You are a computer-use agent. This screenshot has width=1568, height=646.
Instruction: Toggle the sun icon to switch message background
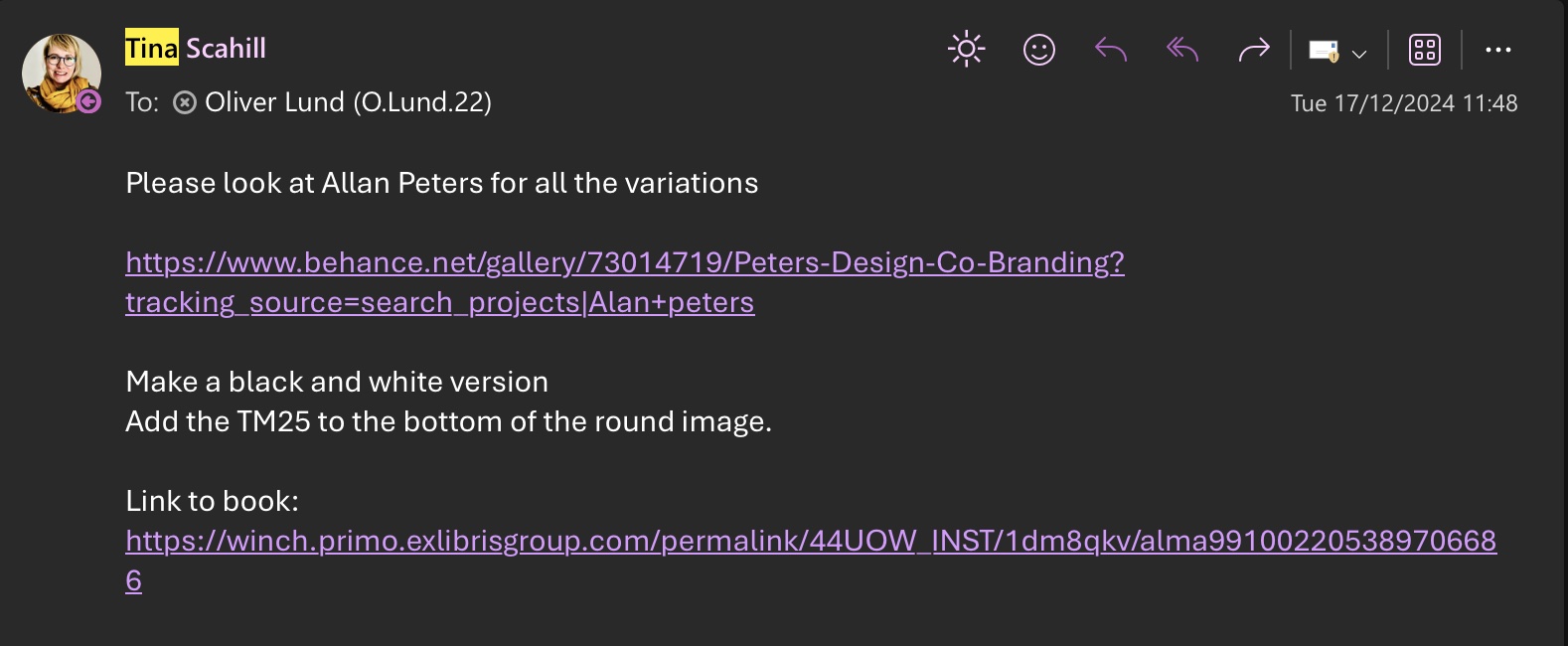tap(966, 49)
